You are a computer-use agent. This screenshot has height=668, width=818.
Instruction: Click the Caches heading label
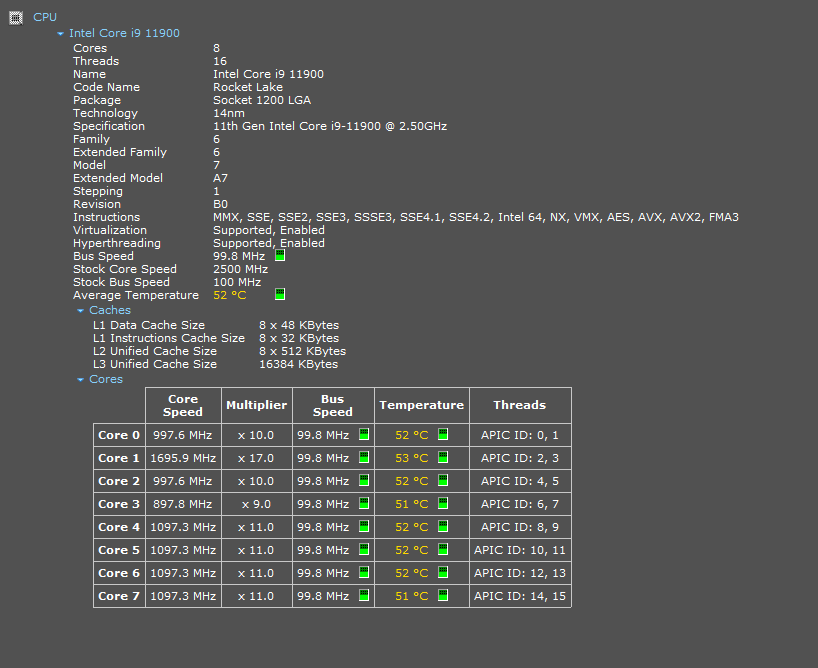tap(110, 310)
